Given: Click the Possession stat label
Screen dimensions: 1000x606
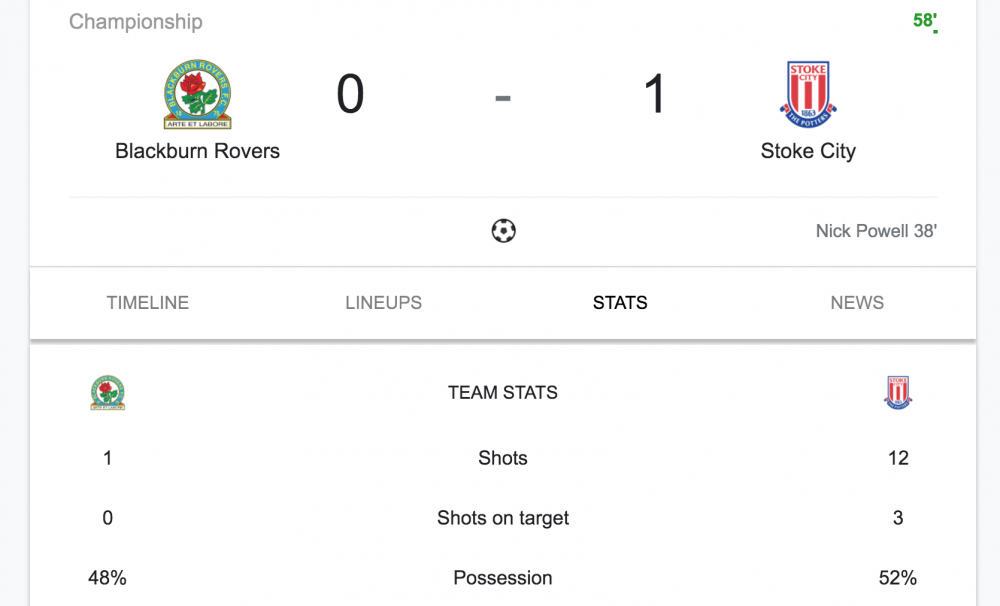Looking at the screenshot, I should coord(503,578).
